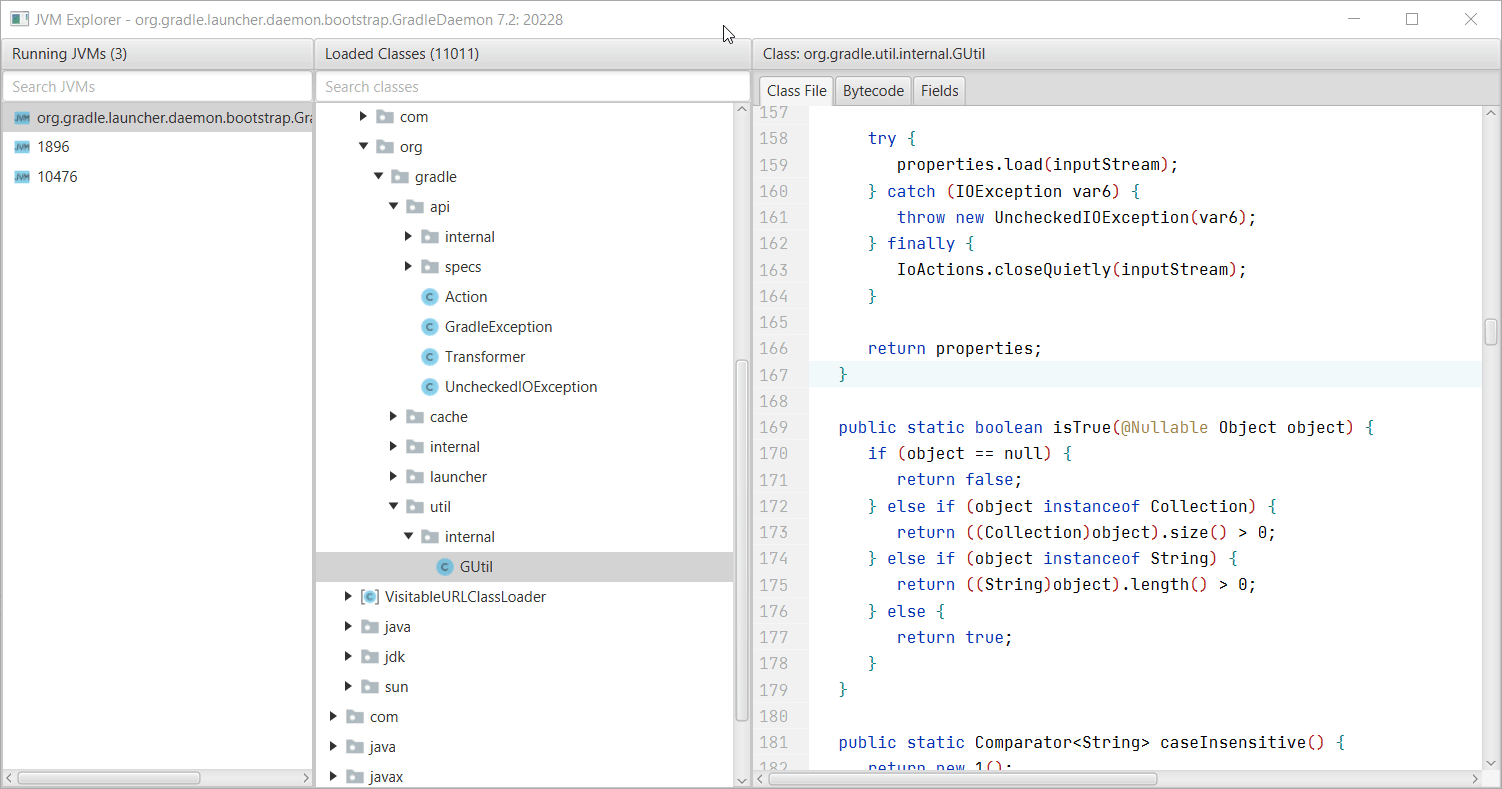This screenshot has height=789, width=1502.
Task: Click the folder icon of the api package
Action: pos(415,207)
